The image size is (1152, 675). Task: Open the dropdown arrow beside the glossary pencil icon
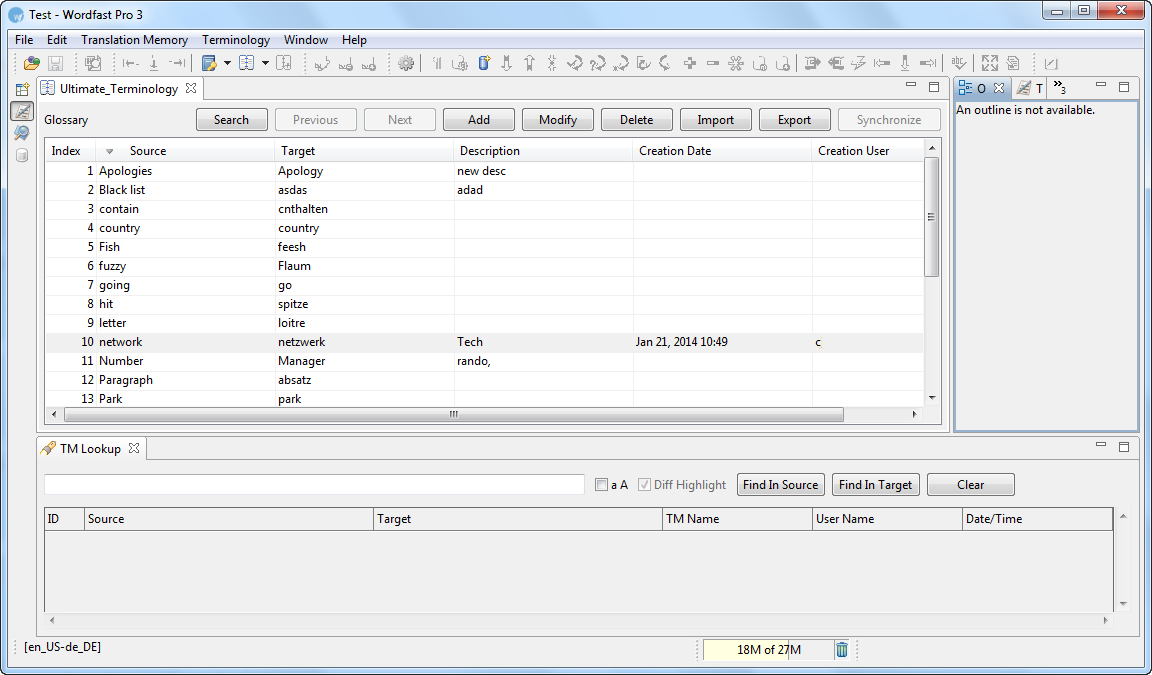(227, 63)
